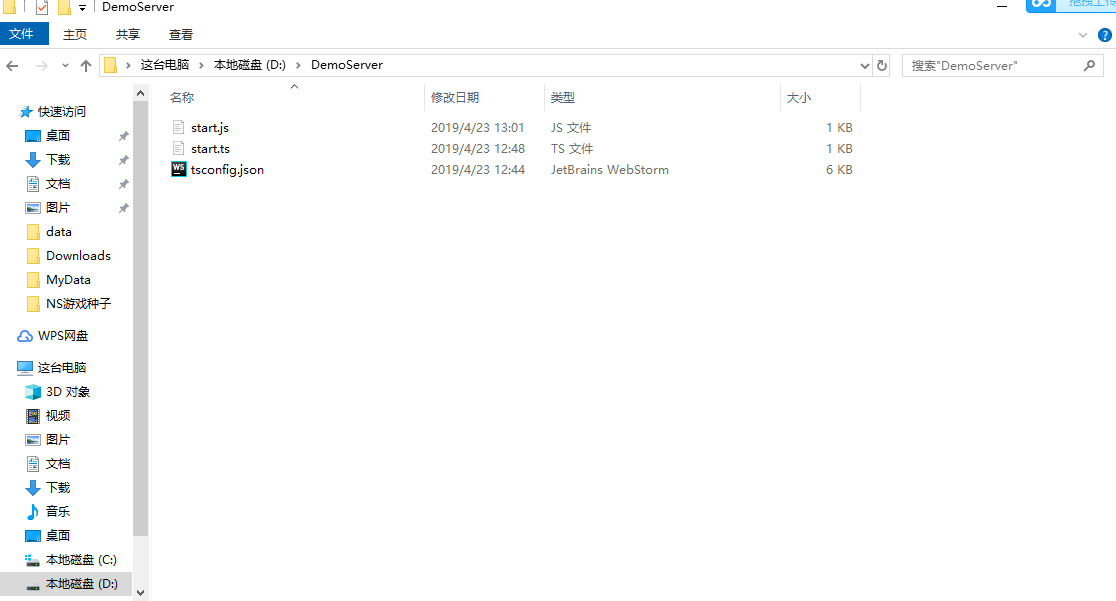
Task: Open WPS网盘 in the navigation pane
Action: pos(63,335)
